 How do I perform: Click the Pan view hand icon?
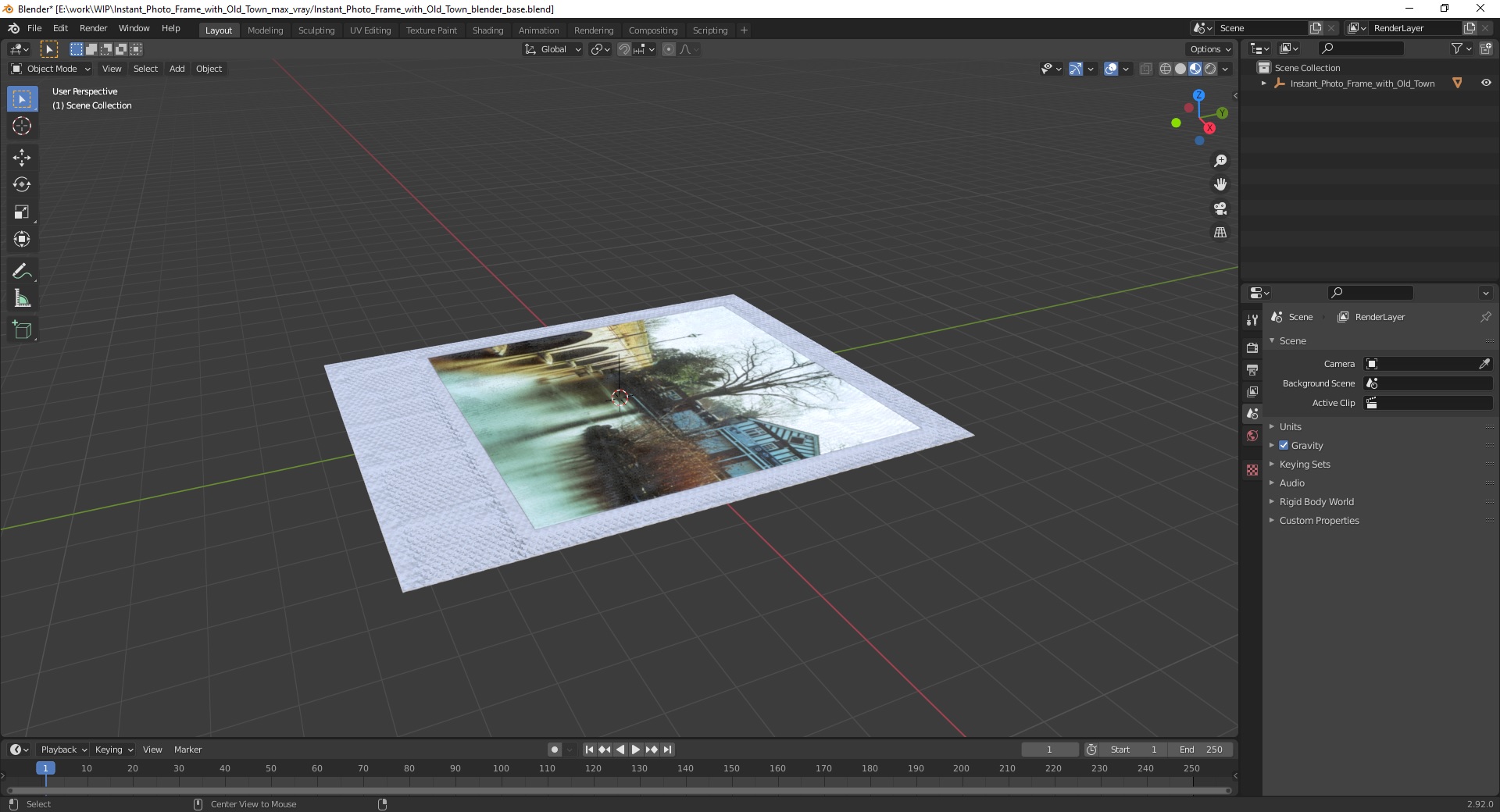pos(1220,184)
